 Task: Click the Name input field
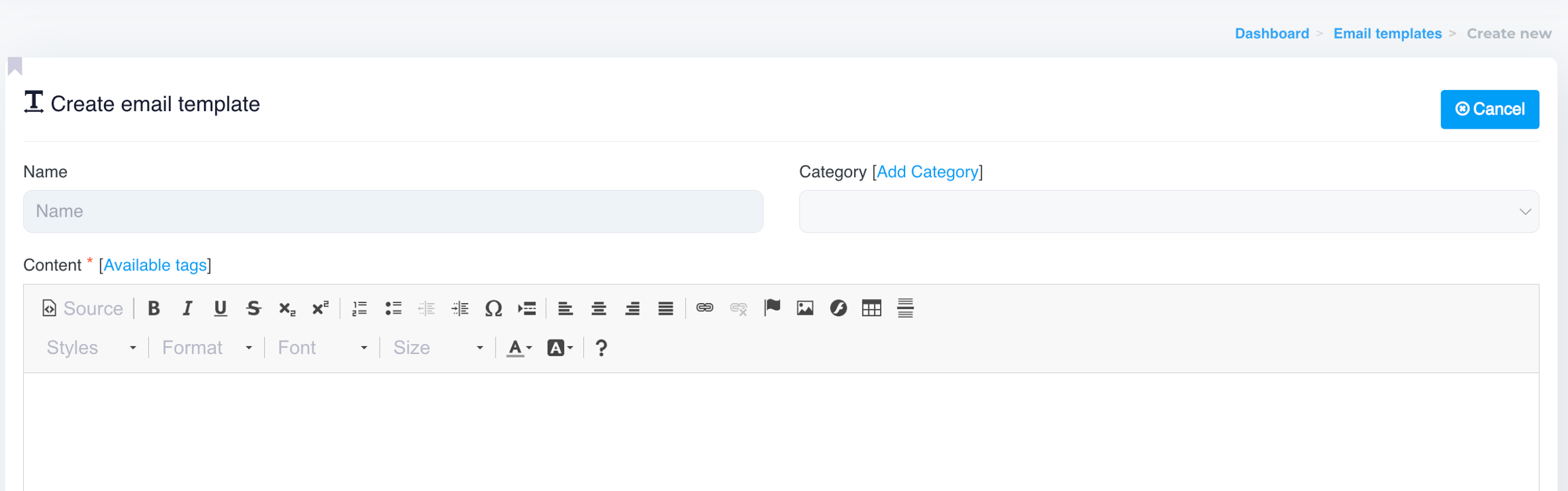393,212
